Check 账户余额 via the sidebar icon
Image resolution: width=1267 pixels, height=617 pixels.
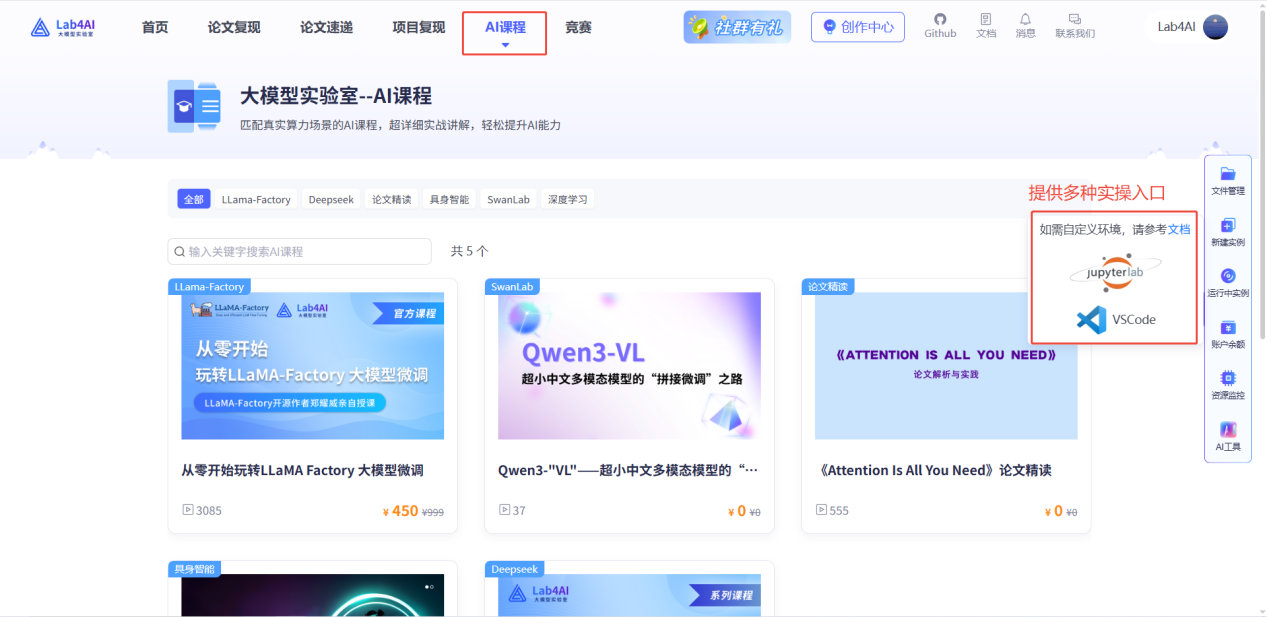pyautogui.click(x=1227, y=333)
